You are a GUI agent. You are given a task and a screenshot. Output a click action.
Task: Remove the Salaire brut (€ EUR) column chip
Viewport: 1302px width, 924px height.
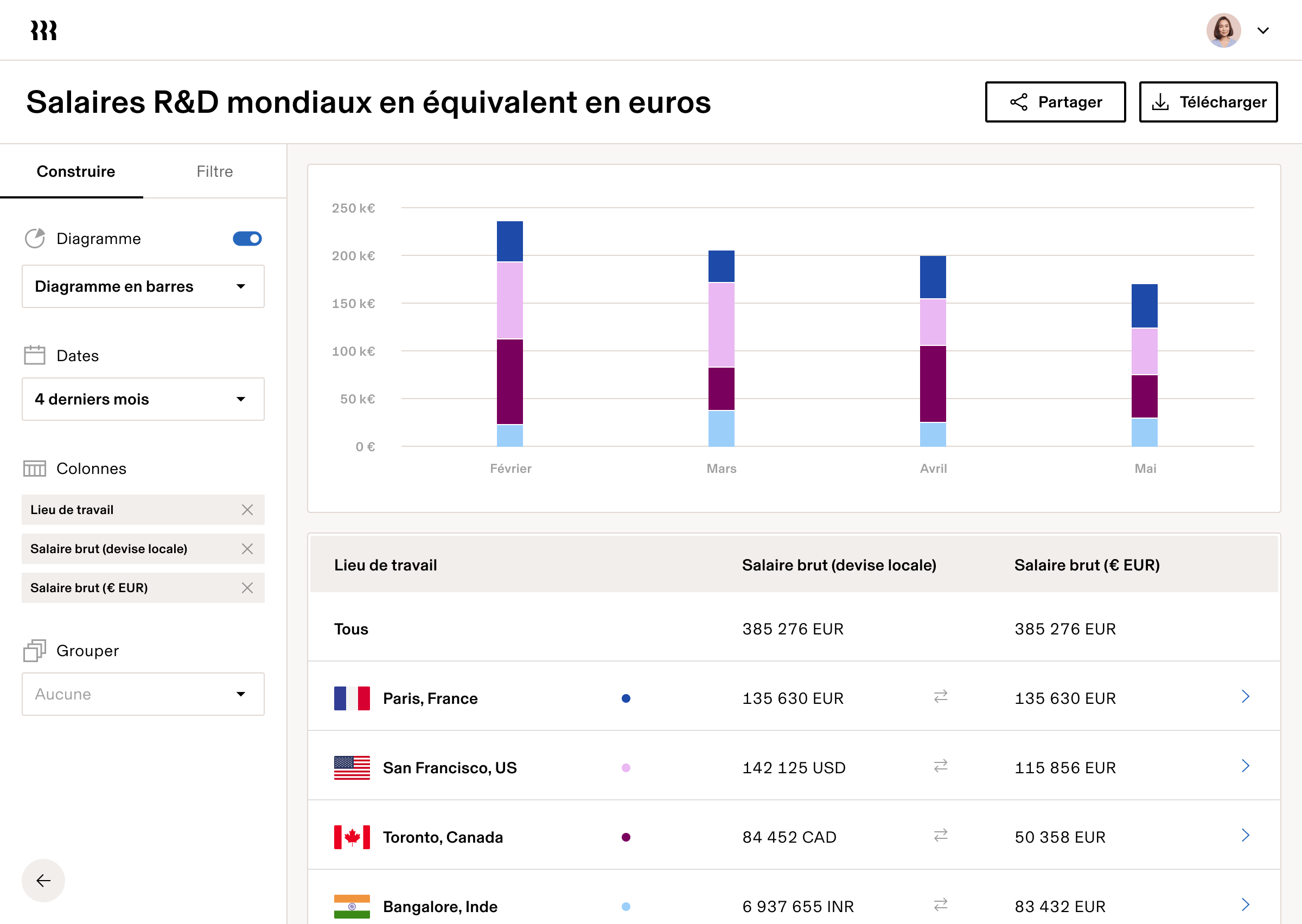[247, 588]
